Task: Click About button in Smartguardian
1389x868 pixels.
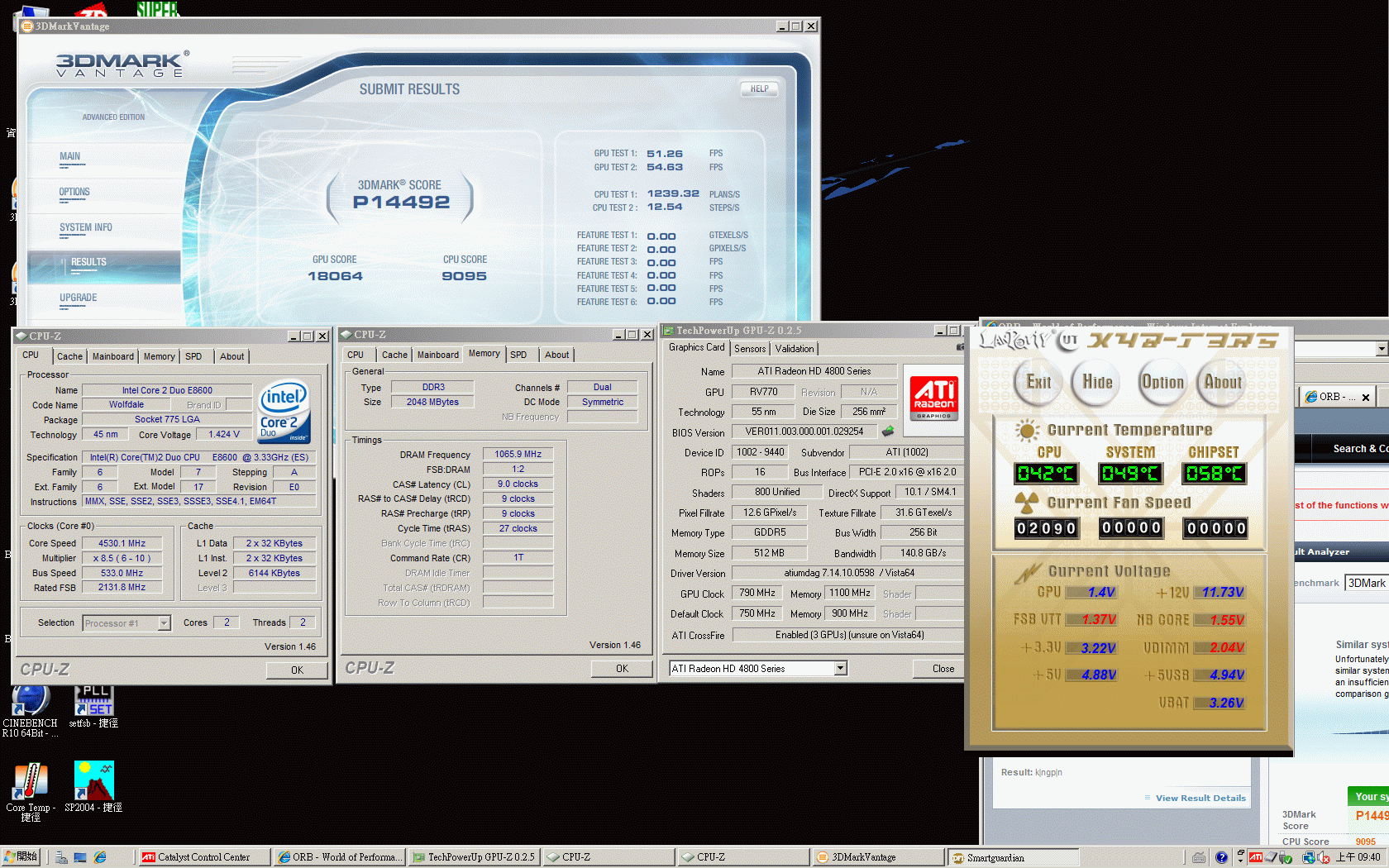Action: 1222,382
